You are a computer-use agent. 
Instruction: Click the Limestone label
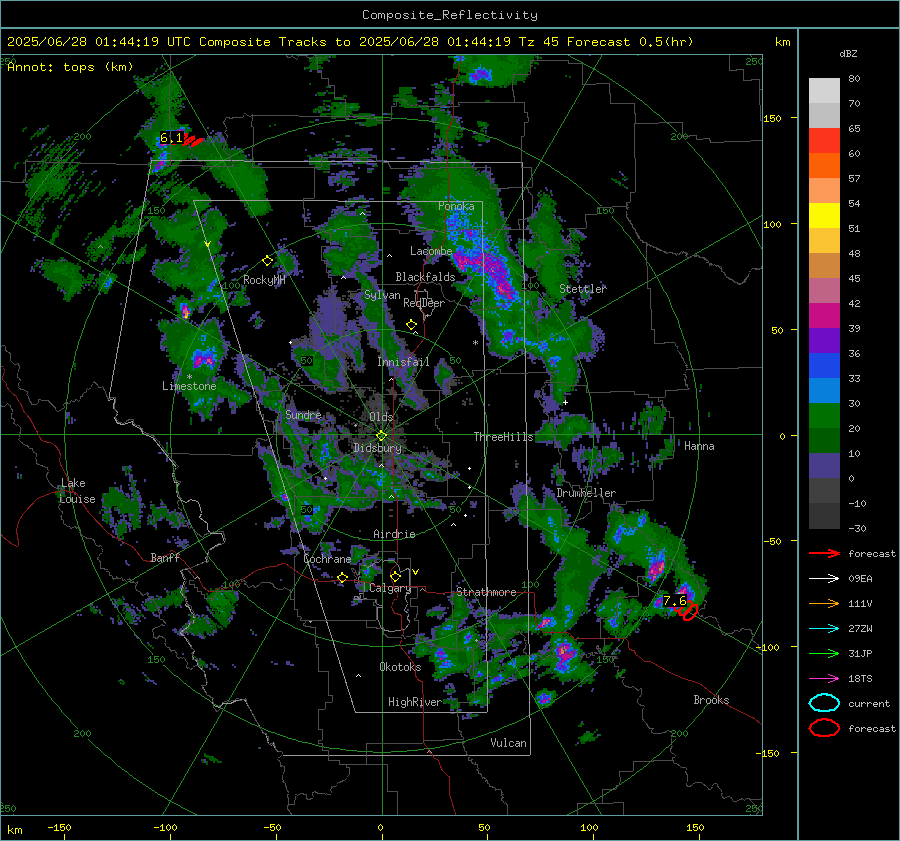pyautogui.click(x=189, y=386)
